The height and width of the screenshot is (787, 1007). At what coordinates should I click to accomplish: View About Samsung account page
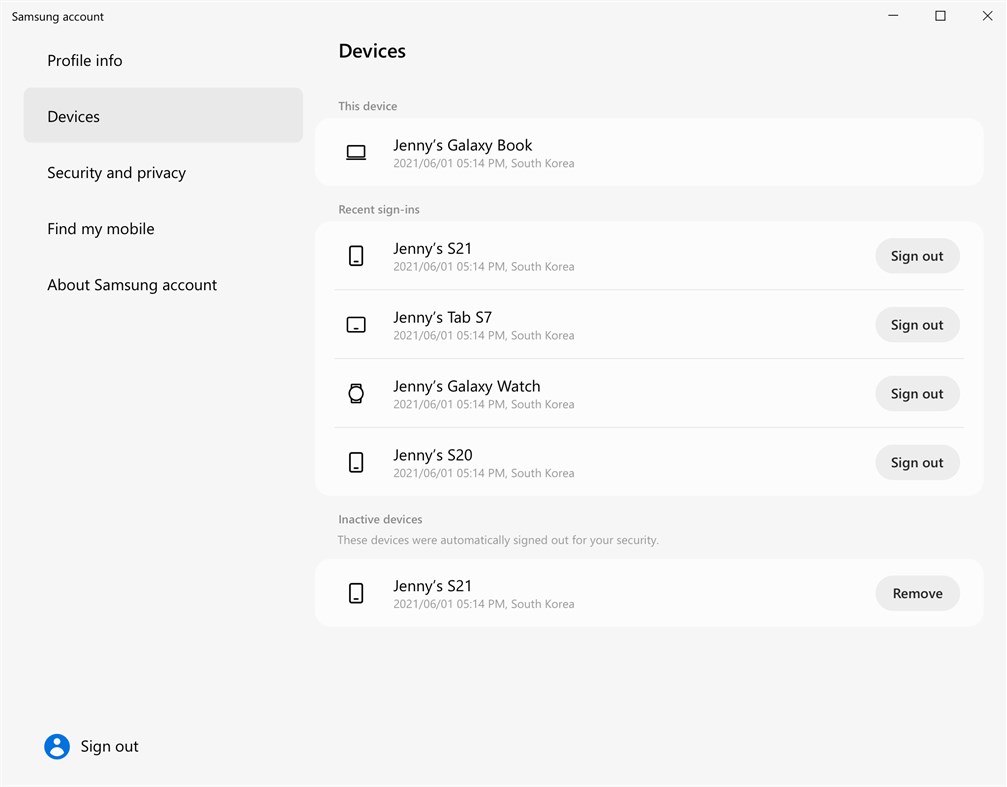coord(132,284)
